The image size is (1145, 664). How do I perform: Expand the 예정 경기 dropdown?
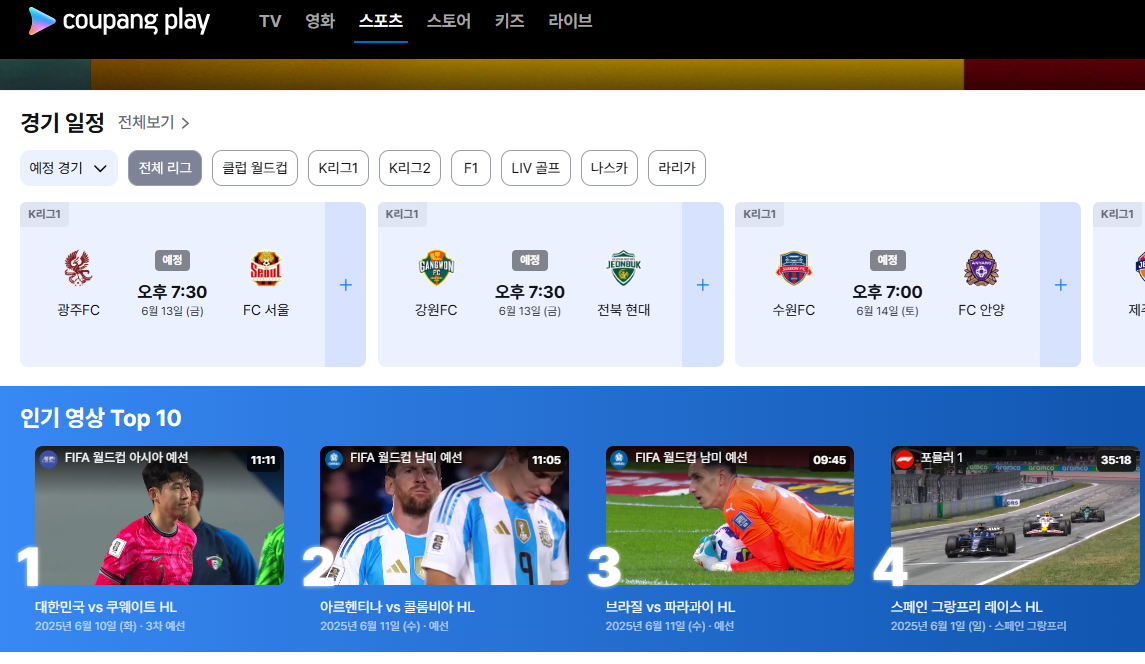pos(69,168)
